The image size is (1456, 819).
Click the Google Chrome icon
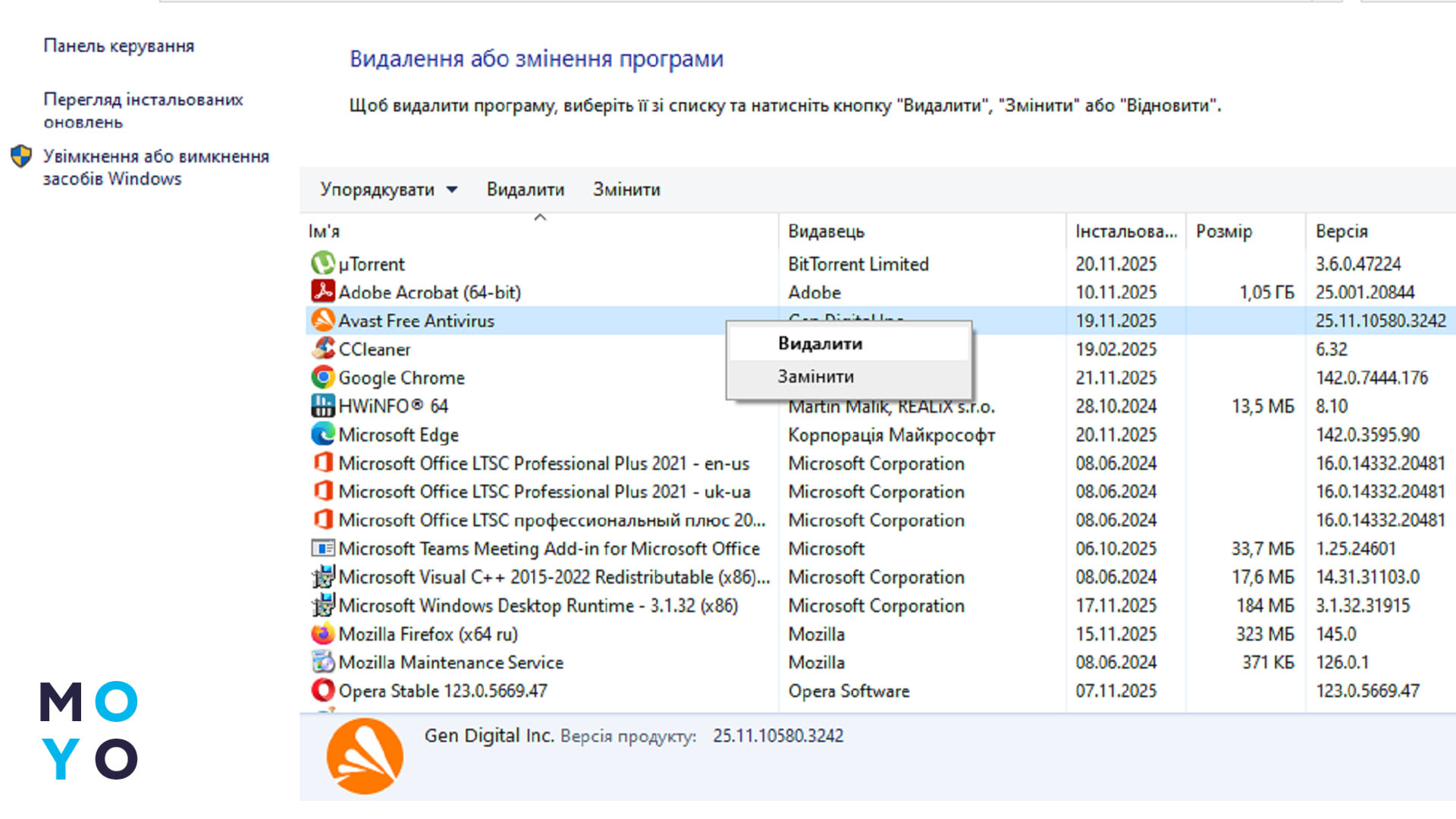coord(322,378)
